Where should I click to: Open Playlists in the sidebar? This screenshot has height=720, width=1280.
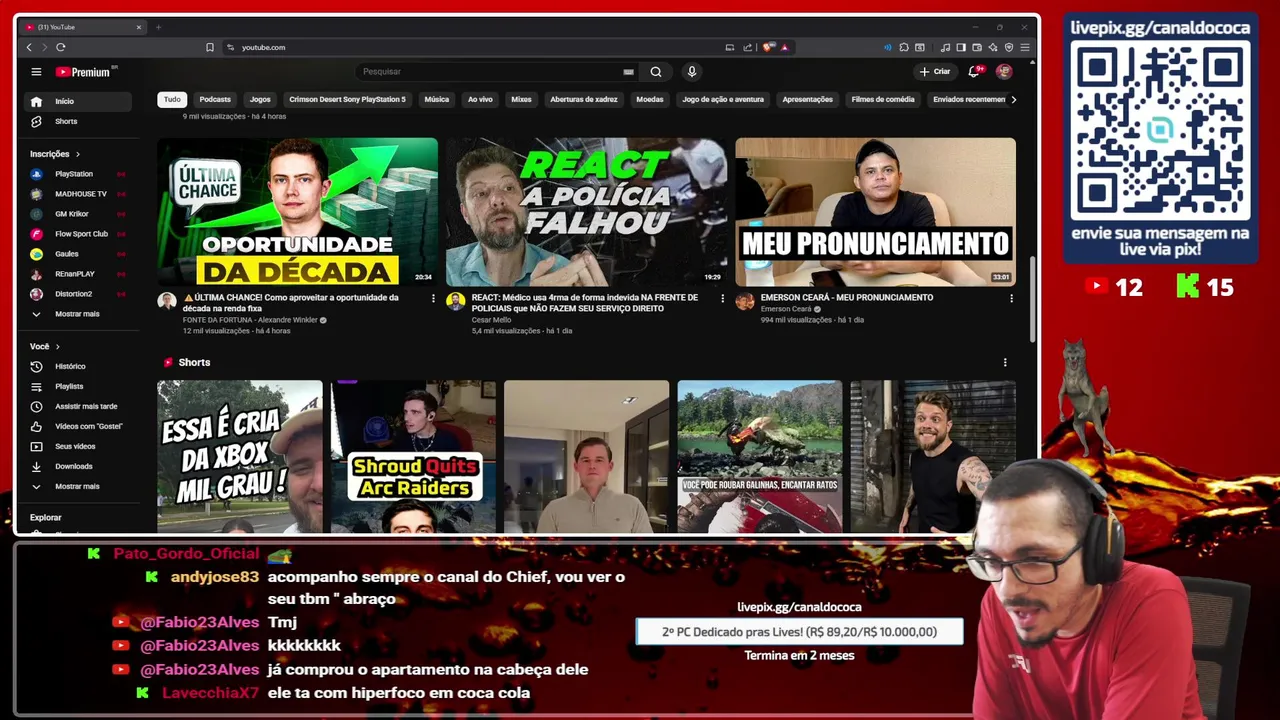click(78, 386)
